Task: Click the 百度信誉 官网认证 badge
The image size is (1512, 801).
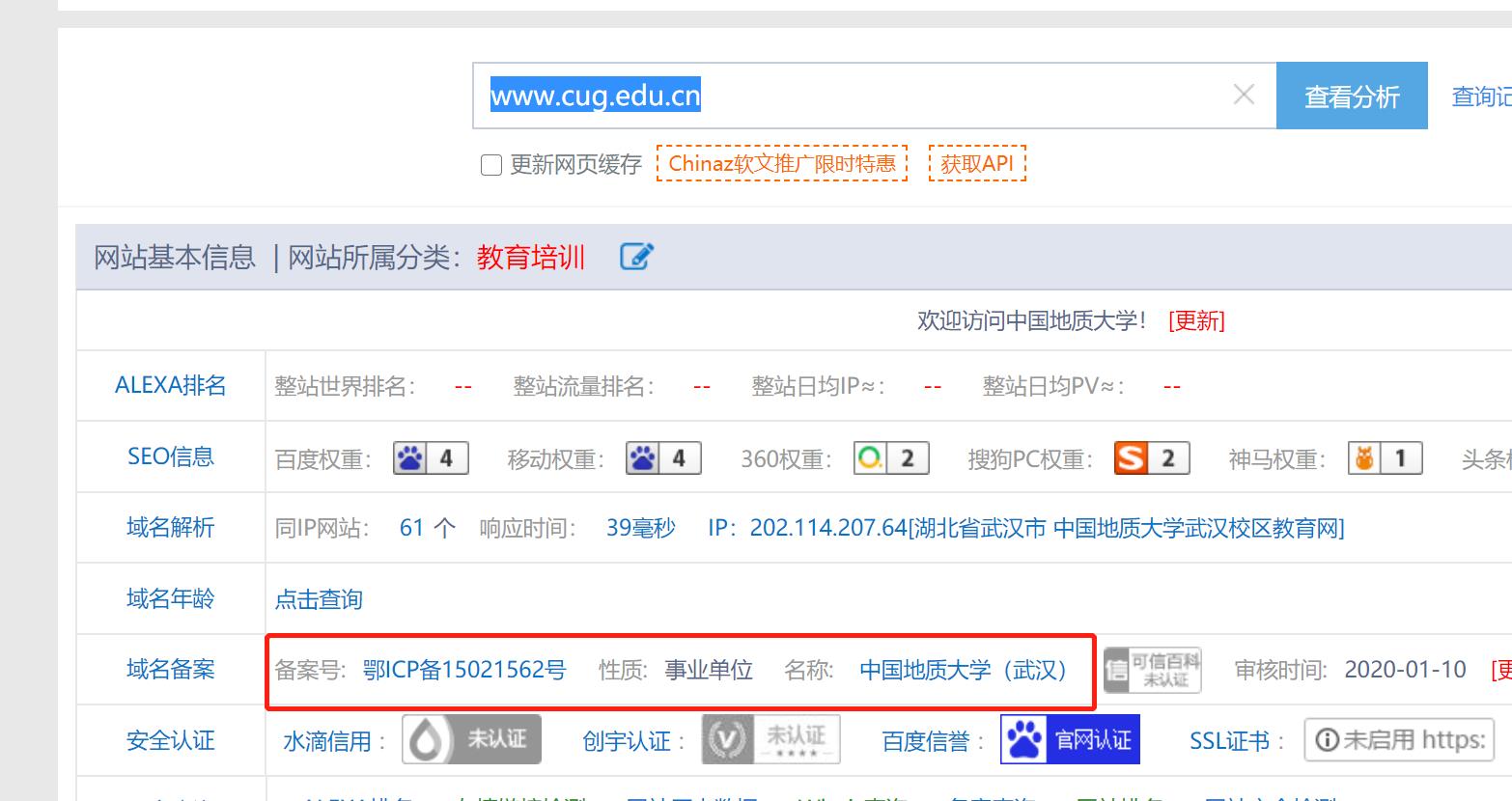Action: tap(1070, 739)
